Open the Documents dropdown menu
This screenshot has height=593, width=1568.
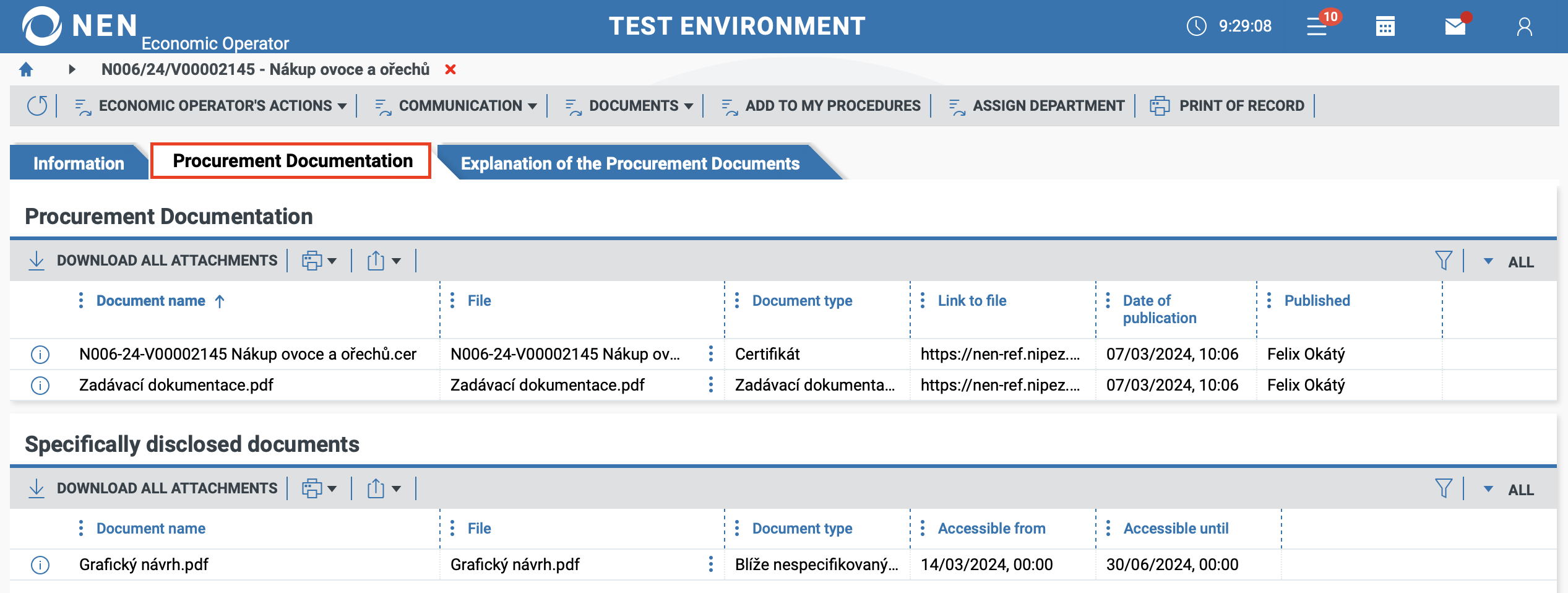coord(629,106)
